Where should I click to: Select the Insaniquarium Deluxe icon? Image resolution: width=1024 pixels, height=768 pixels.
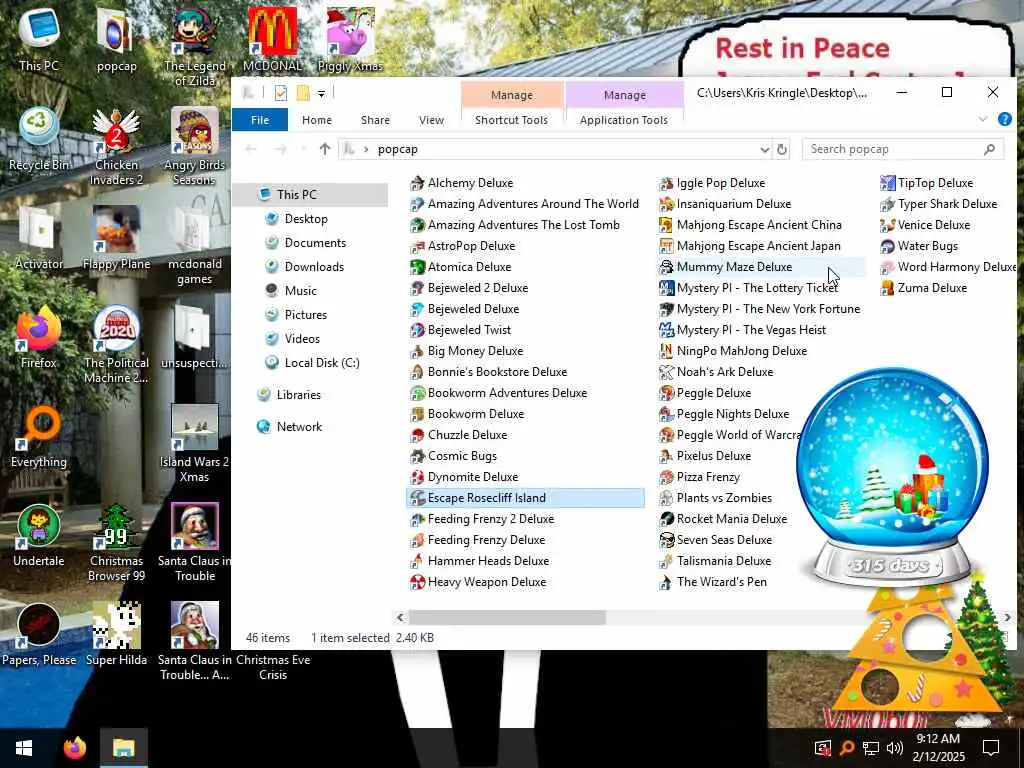coord(665,204)
